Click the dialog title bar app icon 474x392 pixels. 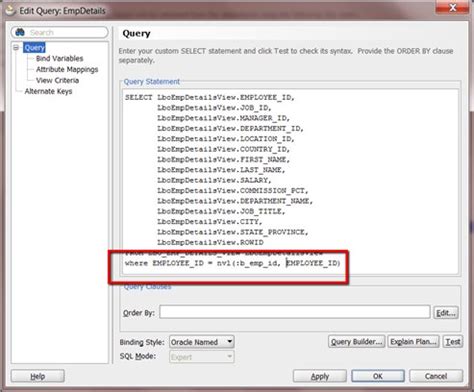[x=10, y=10]
